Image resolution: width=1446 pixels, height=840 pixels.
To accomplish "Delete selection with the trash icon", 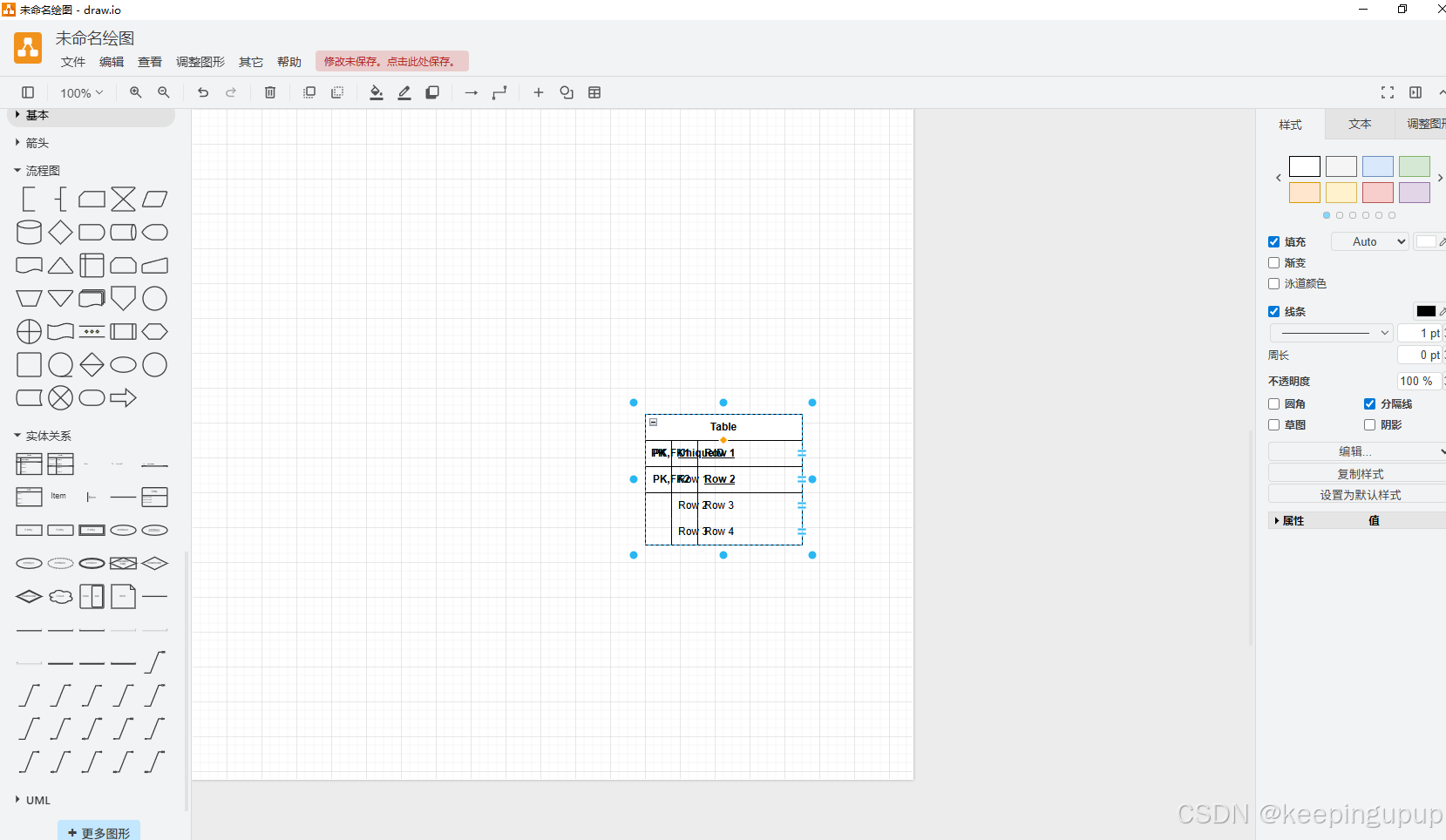I will (270, 92).
